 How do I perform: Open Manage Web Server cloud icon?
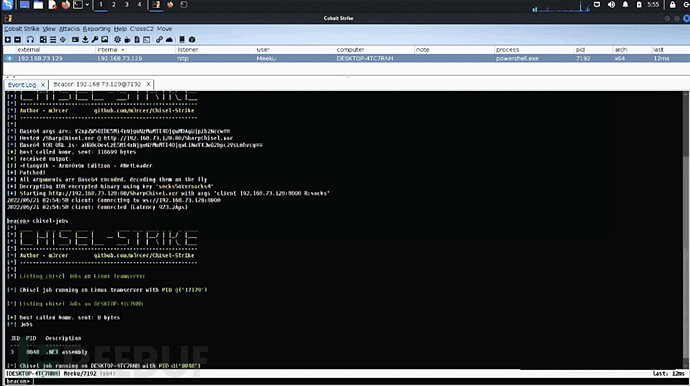coord(169,40)
